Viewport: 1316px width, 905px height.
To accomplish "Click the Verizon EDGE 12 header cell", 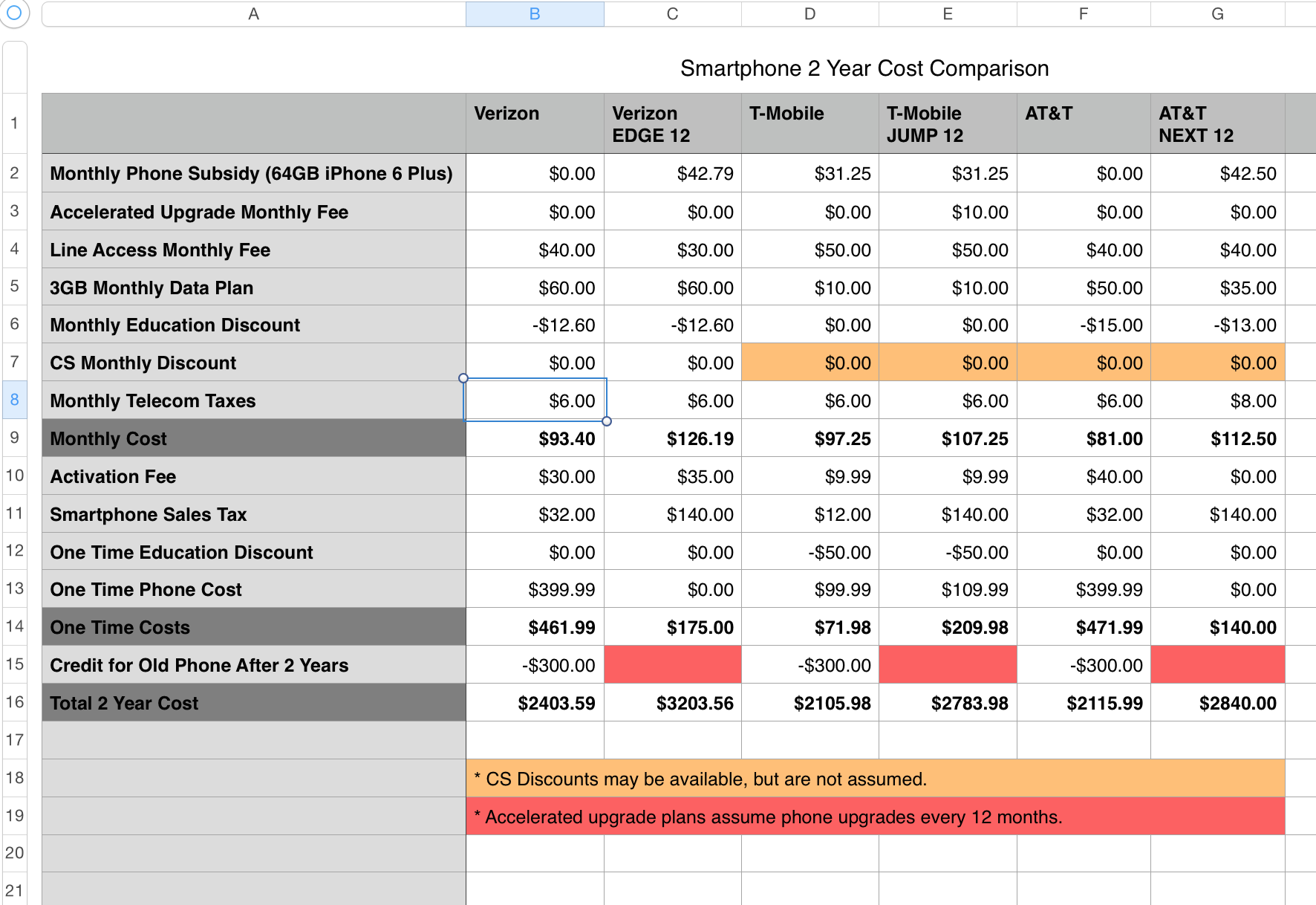I will point(673,124).
